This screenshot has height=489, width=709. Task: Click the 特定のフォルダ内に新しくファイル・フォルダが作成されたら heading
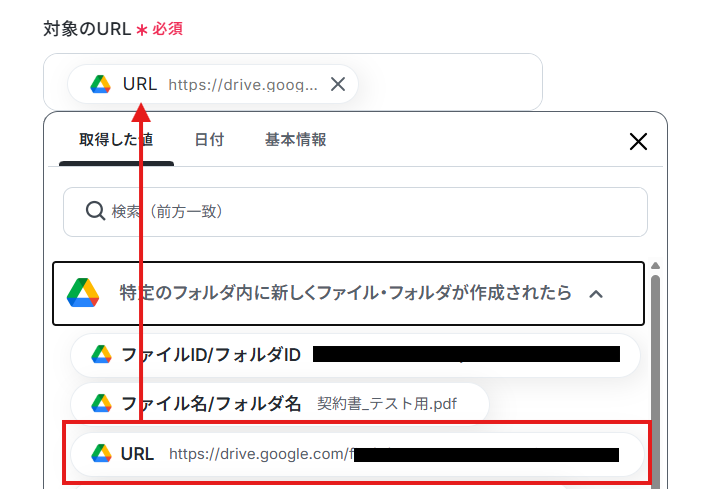coord(345,293)
